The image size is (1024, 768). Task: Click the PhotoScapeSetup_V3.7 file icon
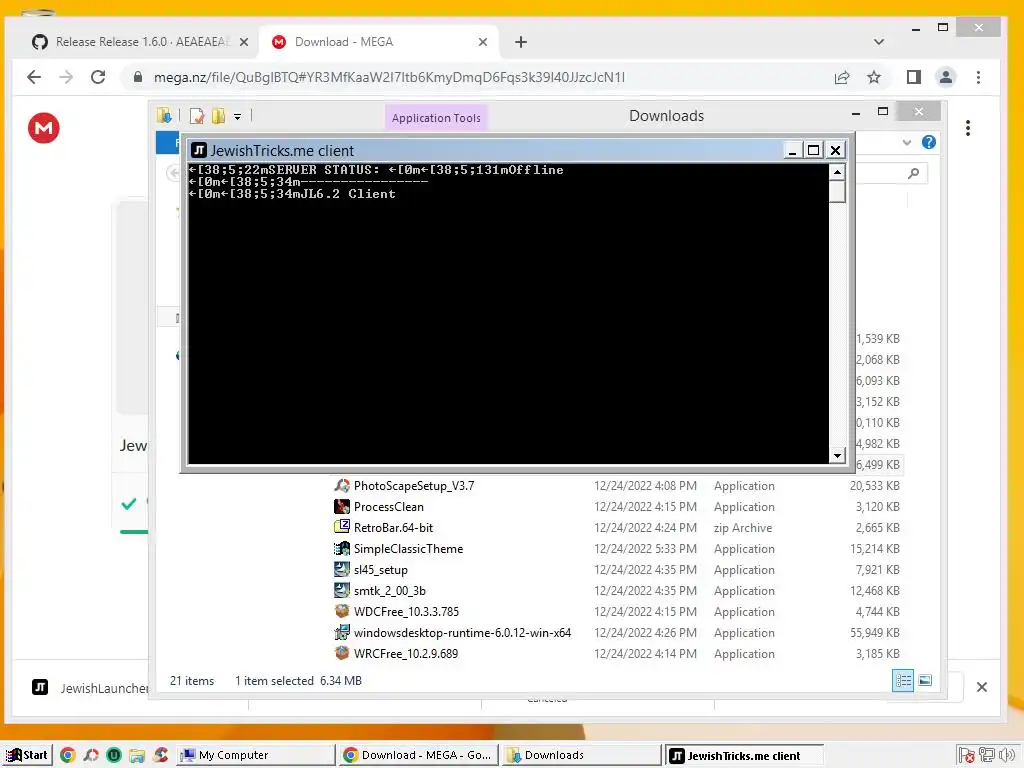tap(342, 485)
